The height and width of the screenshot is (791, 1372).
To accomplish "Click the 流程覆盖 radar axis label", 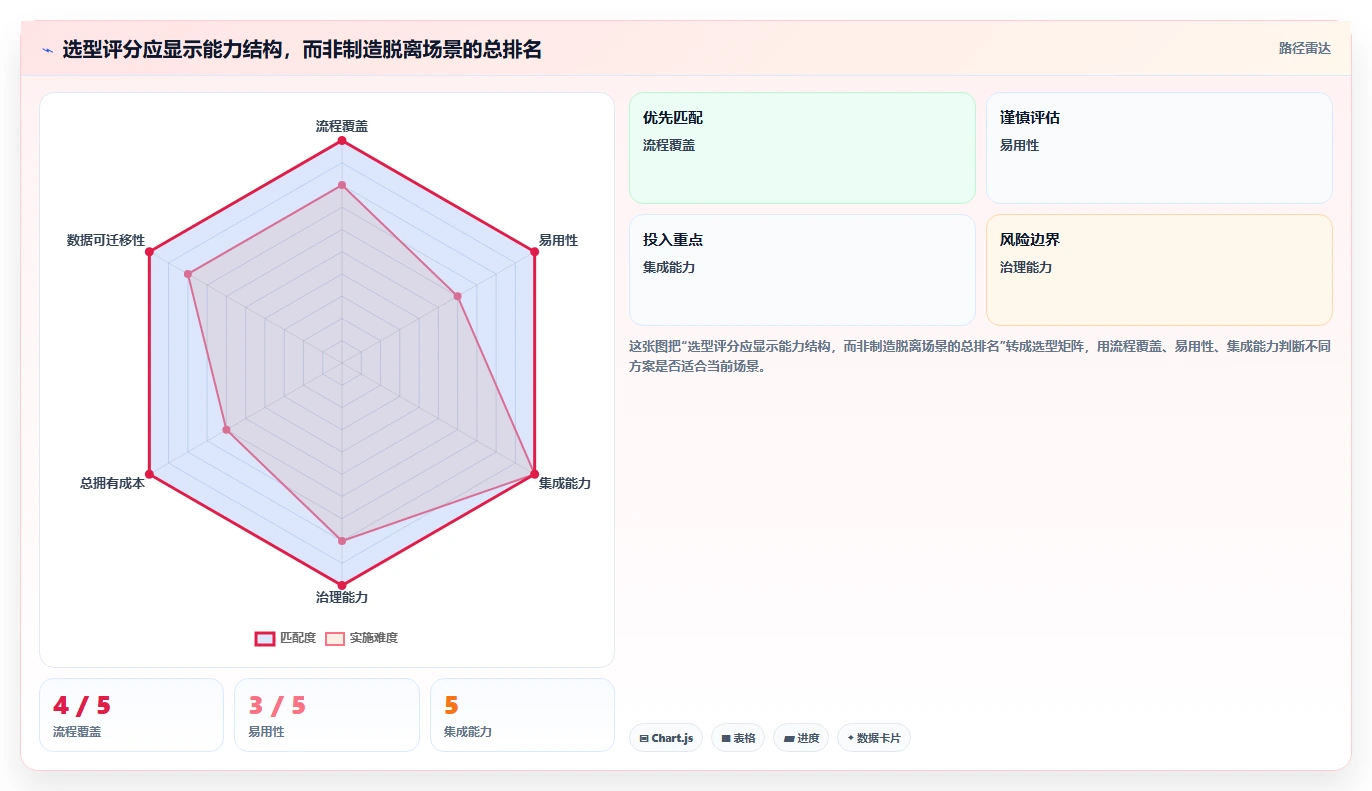I will 342,126.
